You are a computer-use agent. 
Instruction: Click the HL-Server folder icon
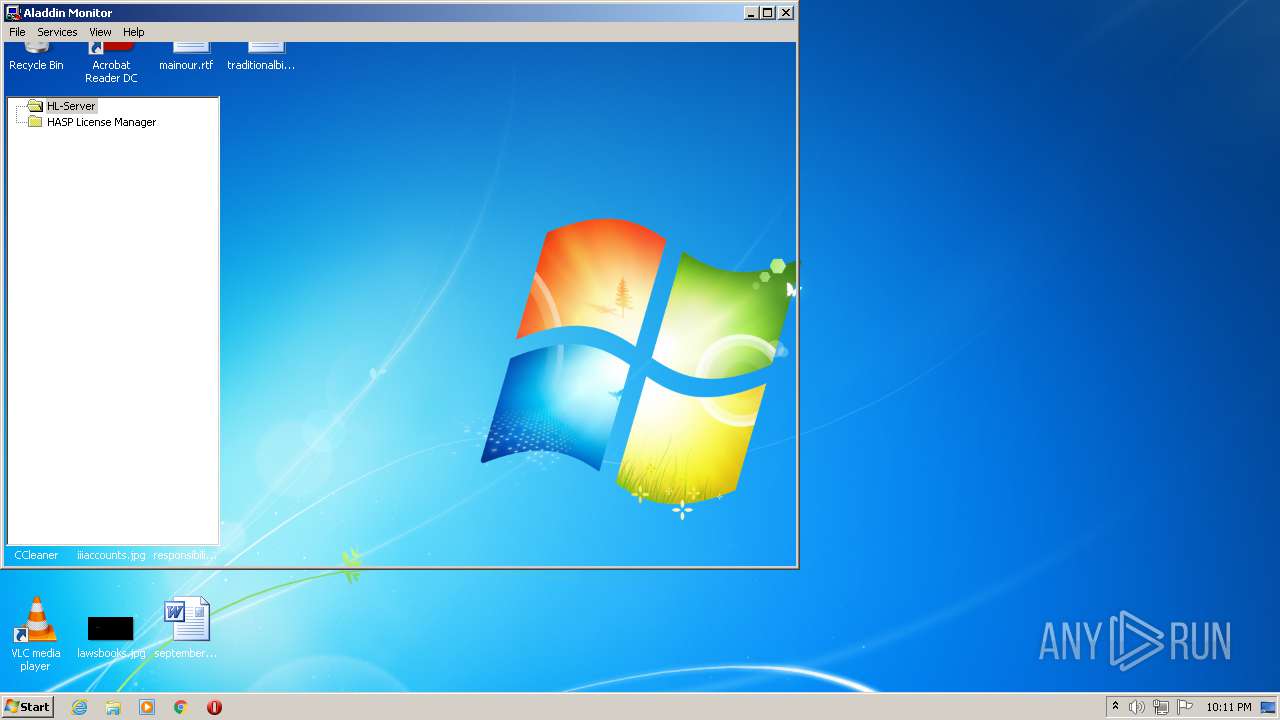pyautogui.click(x=35, y=106)
